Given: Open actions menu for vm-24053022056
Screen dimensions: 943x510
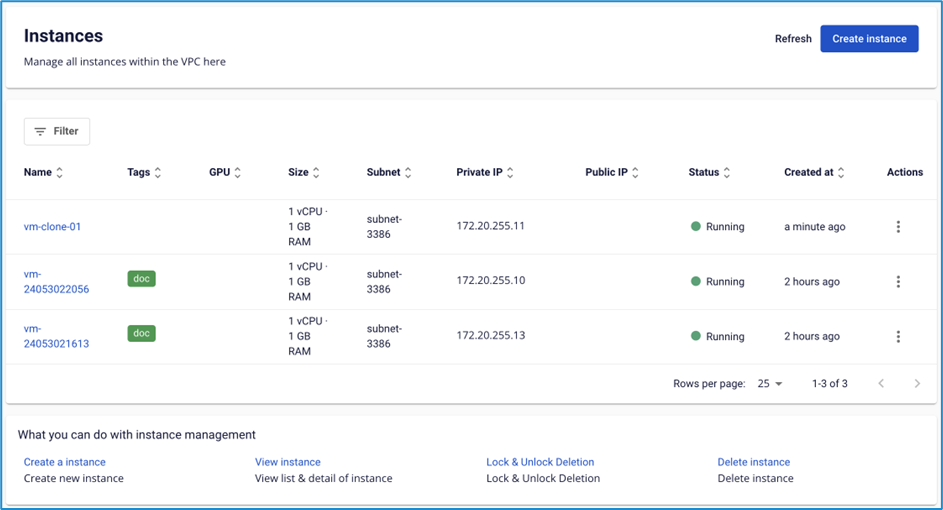Looking at the screenshot, I should [898, 282].
